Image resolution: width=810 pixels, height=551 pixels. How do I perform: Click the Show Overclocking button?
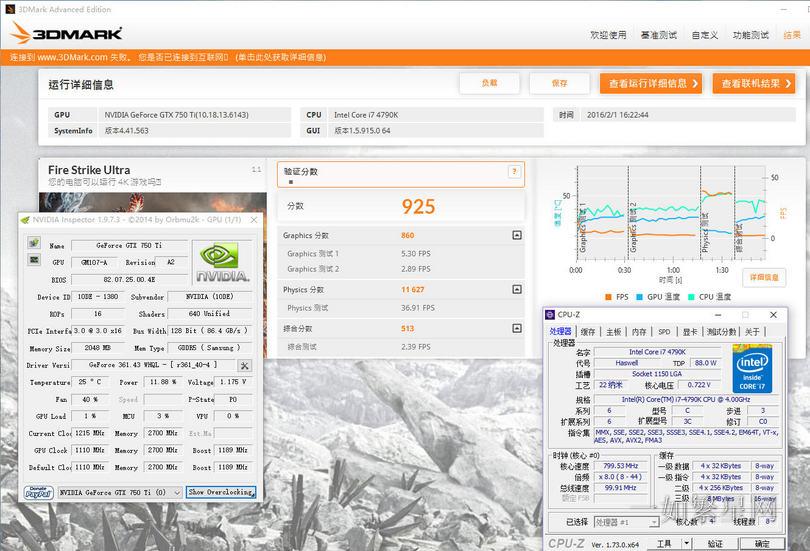(x=221, y=492)
